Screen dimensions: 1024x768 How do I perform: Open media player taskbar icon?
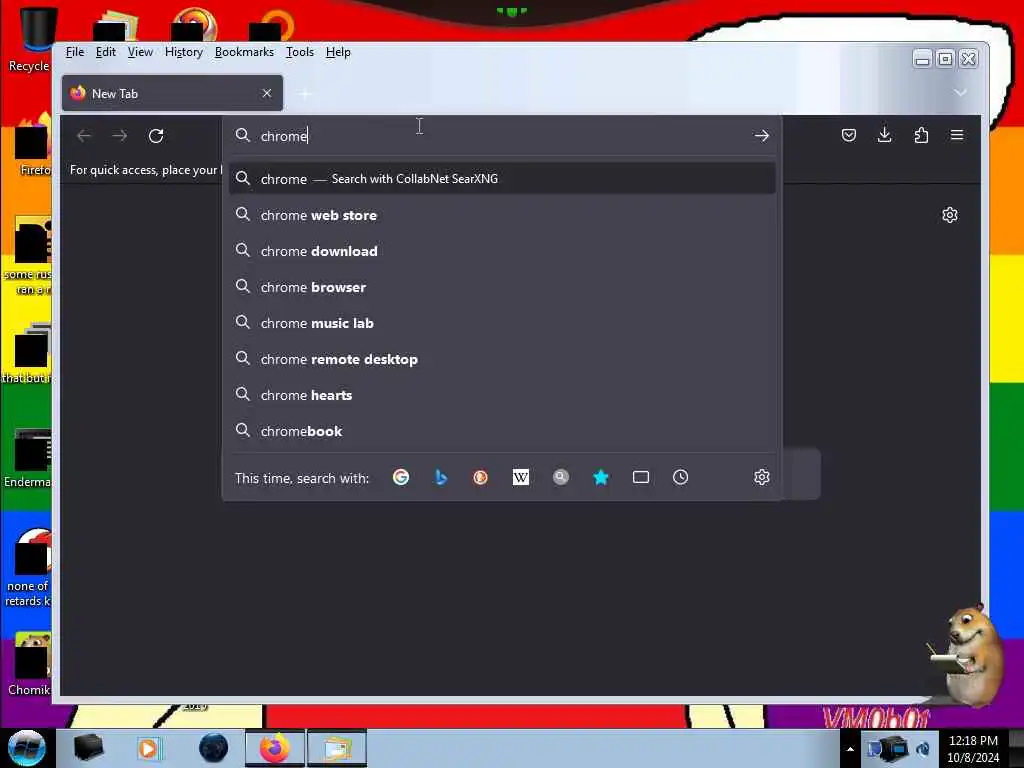[148, 748]
